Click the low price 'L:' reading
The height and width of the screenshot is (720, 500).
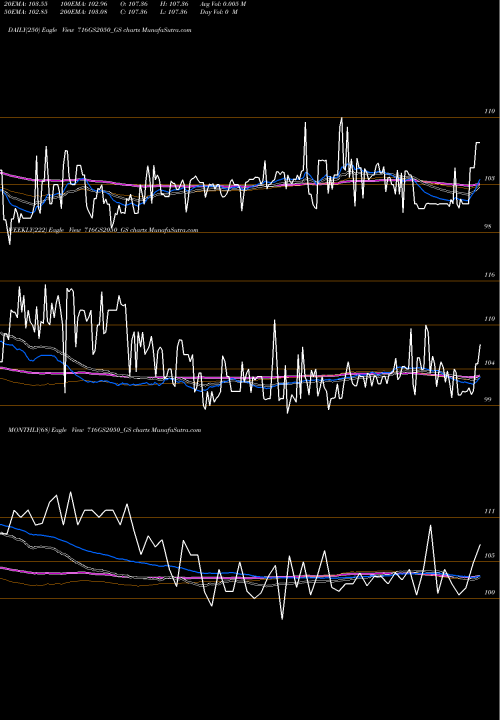pos(174,12)
